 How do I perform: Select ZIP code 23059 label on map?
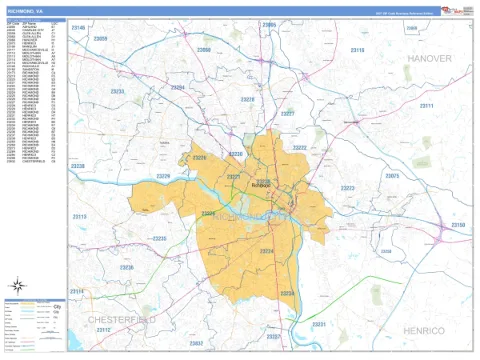100,39
